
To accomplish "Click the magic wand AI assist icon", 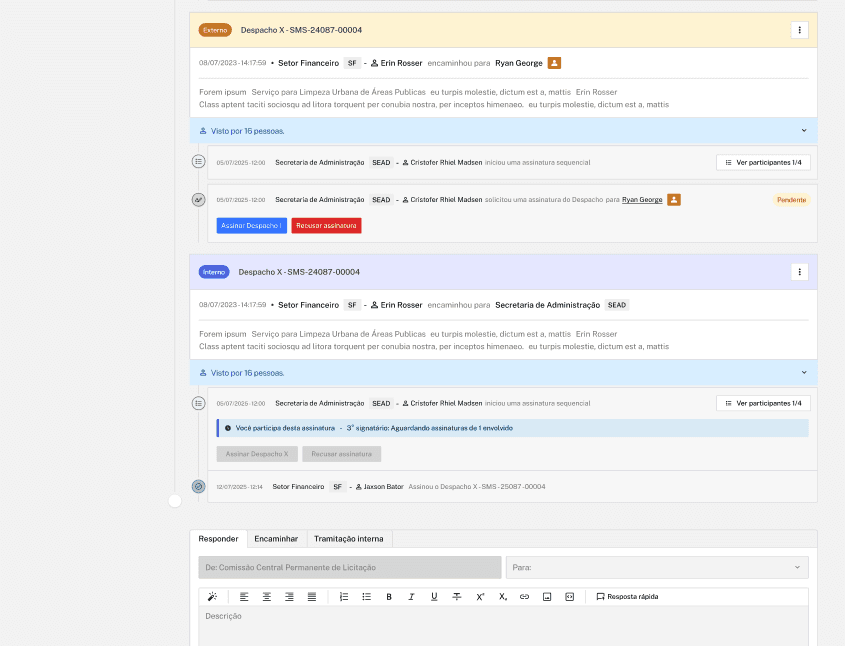I will [212, 596].
